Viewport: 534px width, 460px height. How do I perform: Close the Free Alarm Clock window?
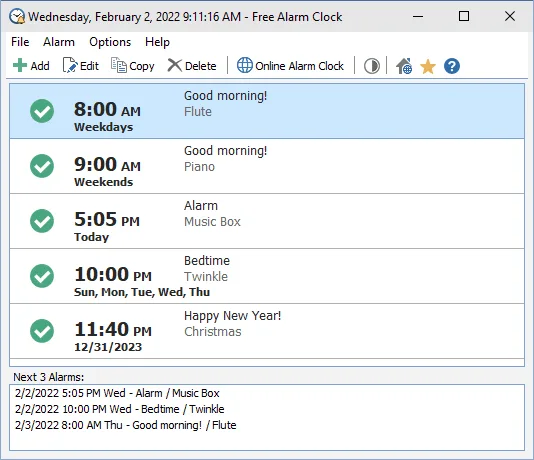coord(510,16)
